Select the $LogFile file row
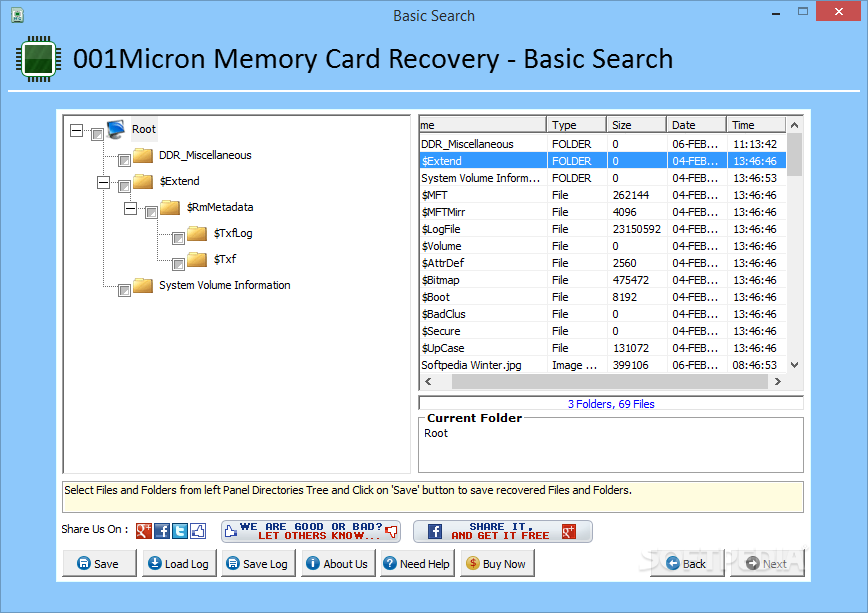 [x=602, y=229]
